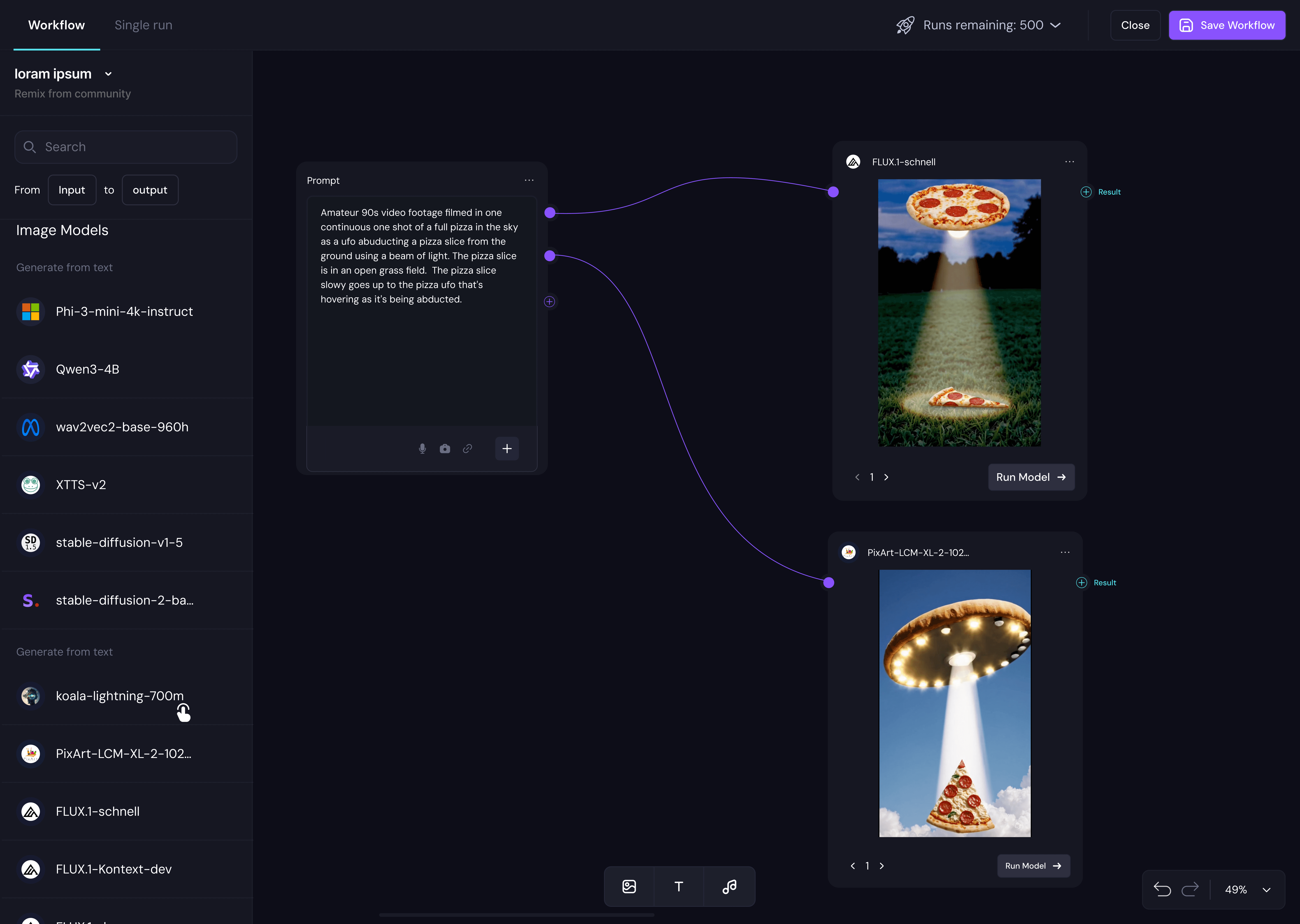The width and height of the screenshot is (1300, 924).
Task: Click the link attachment icon in Prompt node
Action: [467, 448]
